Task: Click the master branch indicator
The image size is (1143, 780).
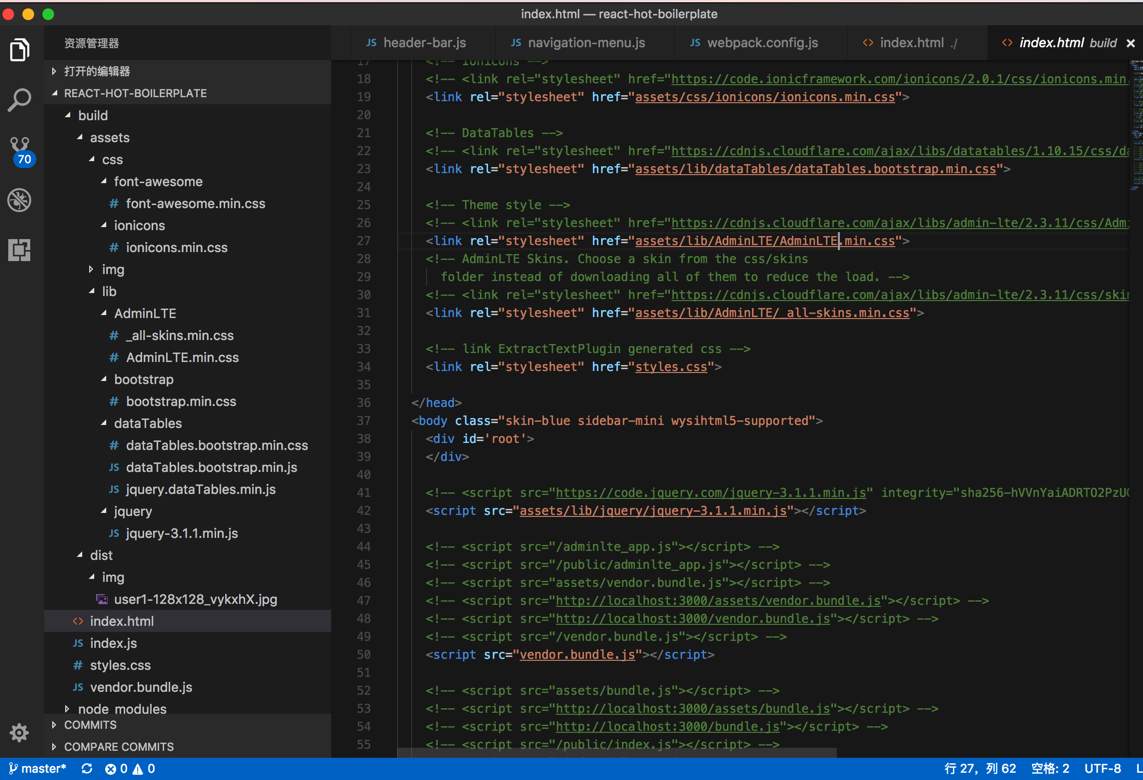Action: pyautogui.click(x=38, y=769)
